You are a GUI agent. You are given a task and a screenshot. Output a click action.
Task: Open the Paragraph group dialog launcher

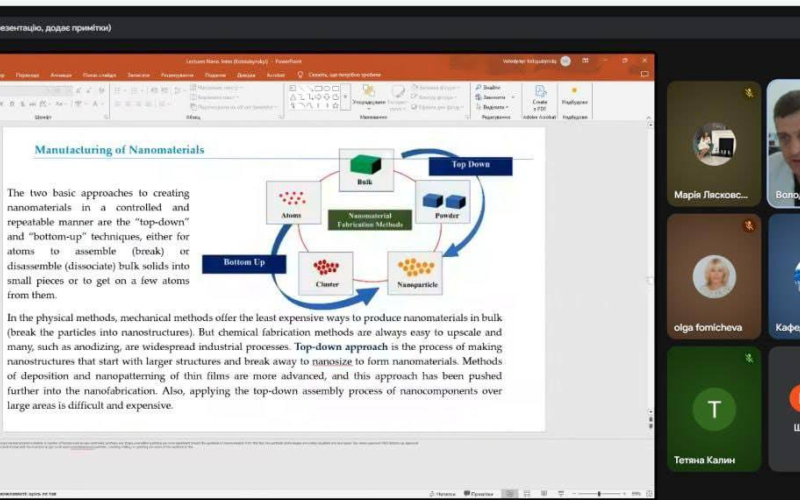[x=280, y=117]
